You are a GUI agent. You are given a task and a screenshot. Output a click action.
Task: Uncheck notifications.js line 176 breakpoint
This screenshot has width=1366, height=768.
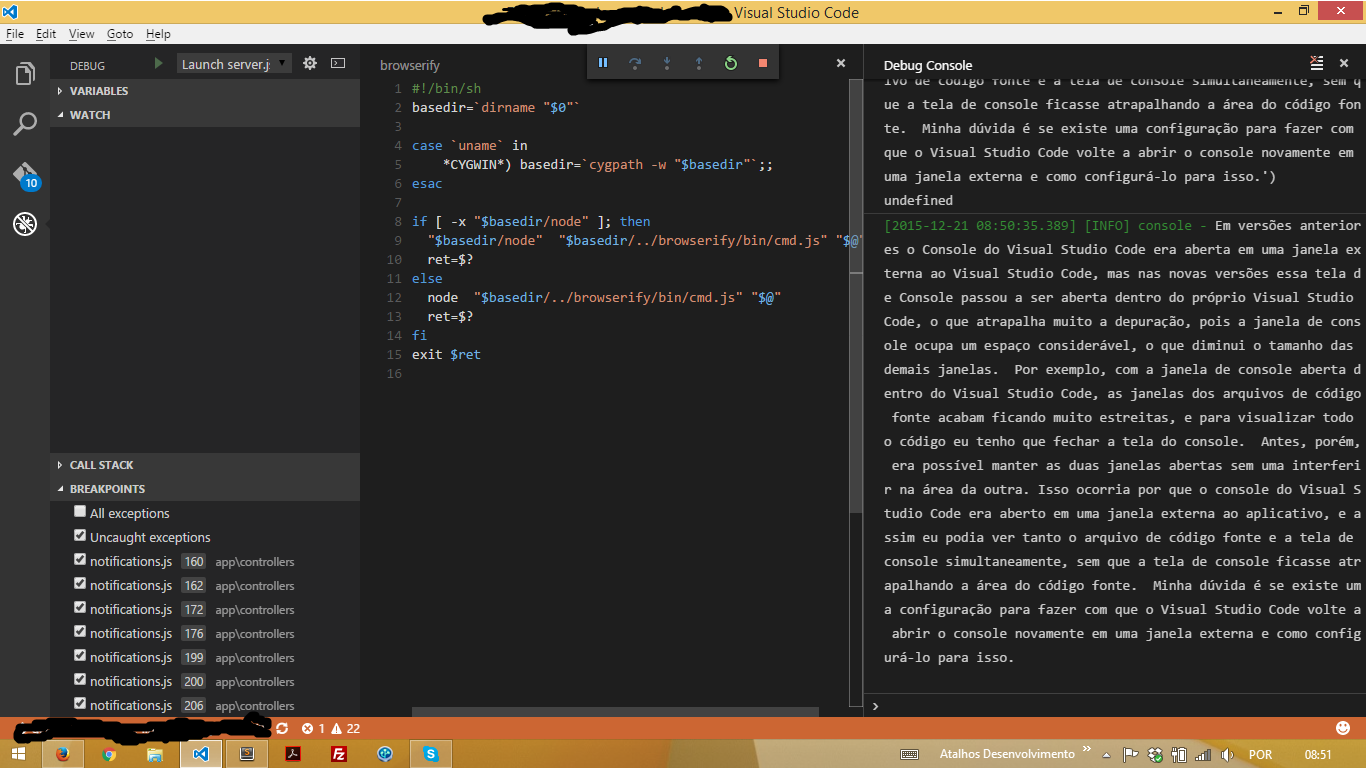[80, 632]
